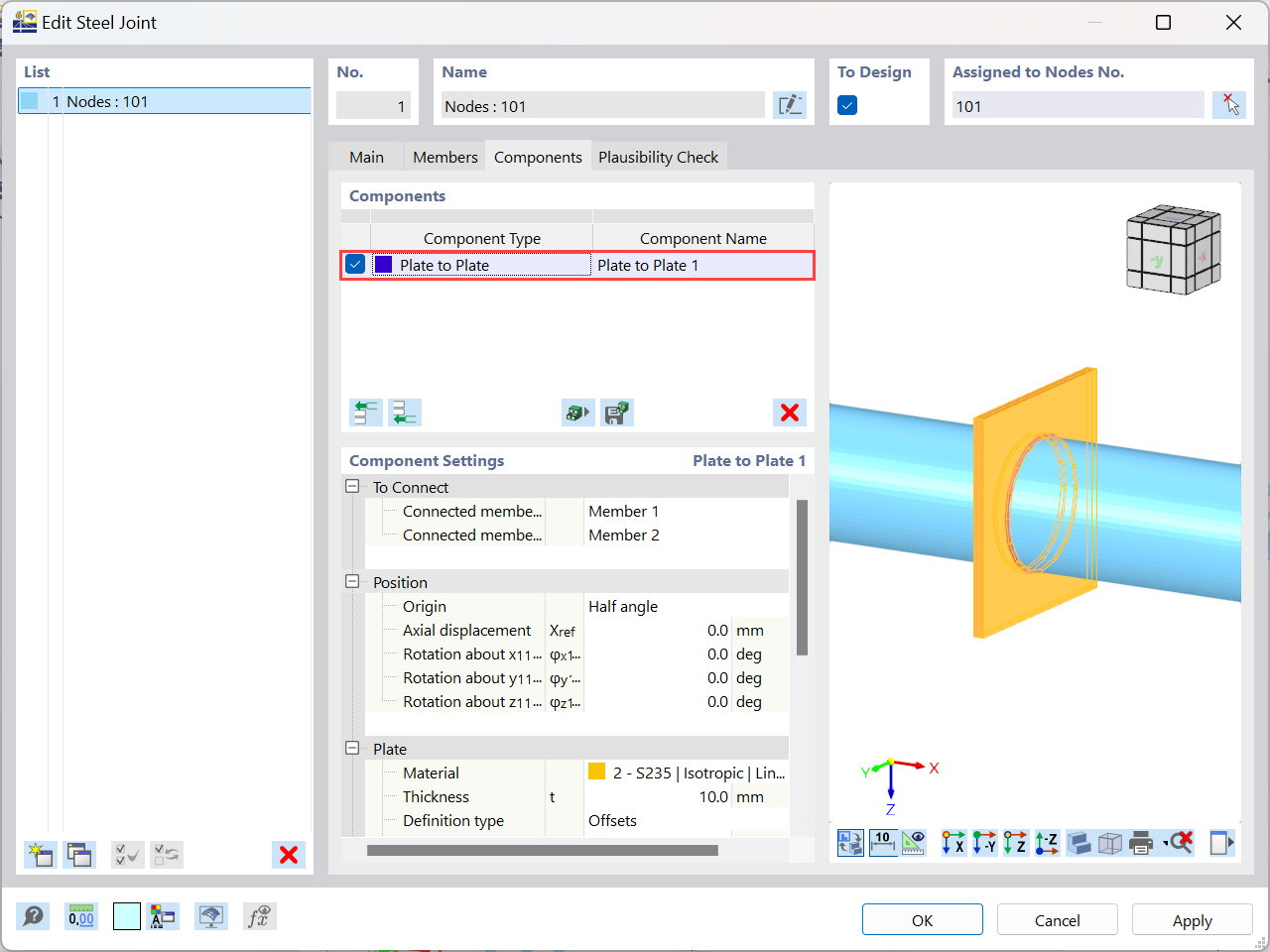The height and width of the screenshot is (952, 1270).
Task: Switch to the Plausibility Check tab
Action: pyautogui.click(x=659, y=156)
